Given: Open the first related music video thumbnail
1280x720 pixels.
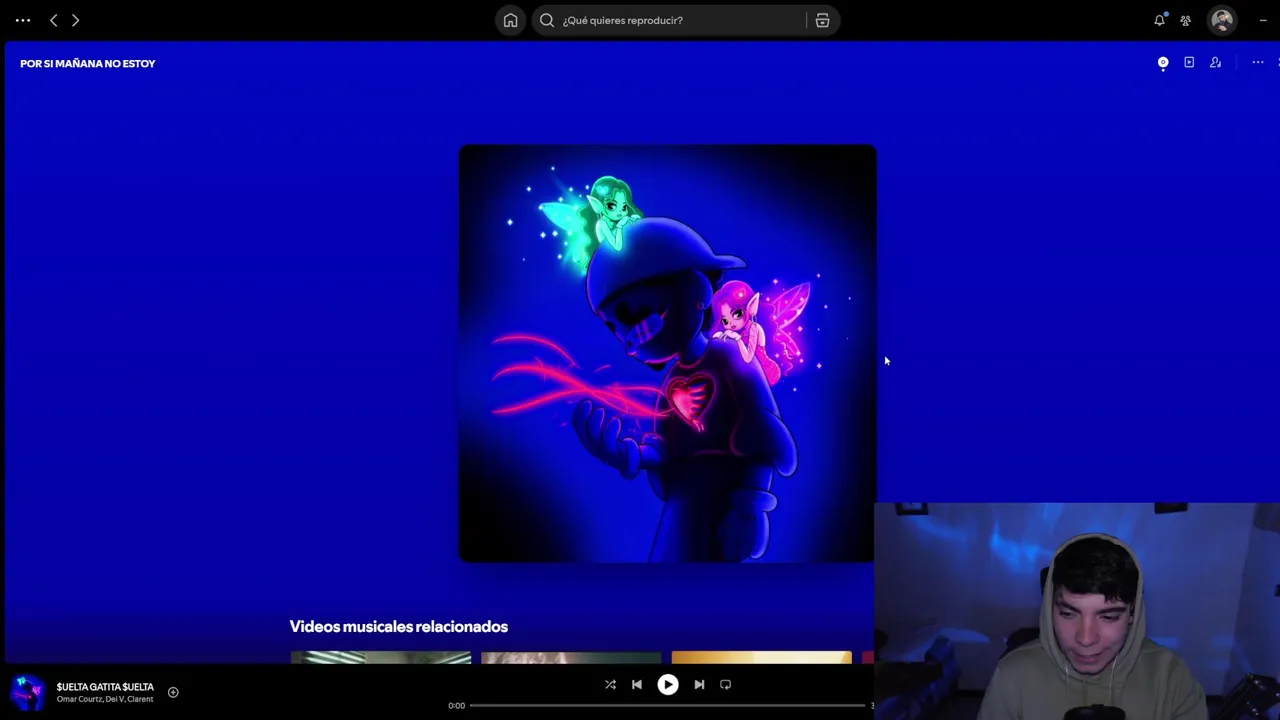Looking at the screenshot, I should click(381, 657).
